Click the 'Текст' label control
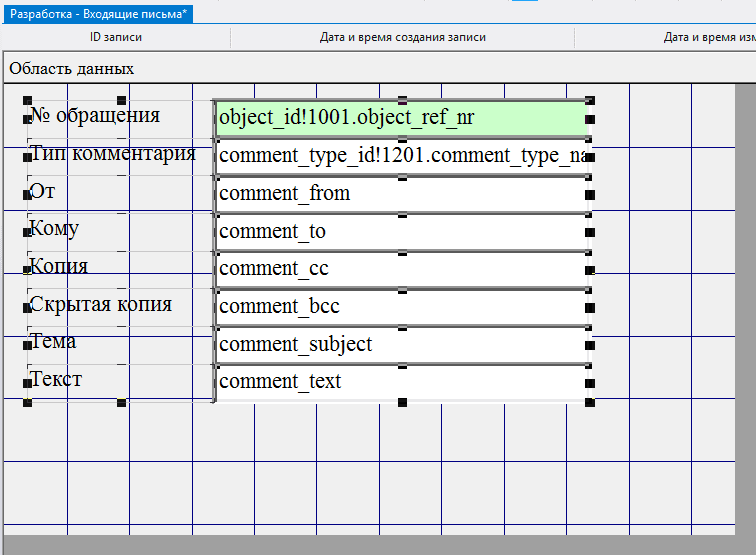756x555 pixels. (57, 380)
